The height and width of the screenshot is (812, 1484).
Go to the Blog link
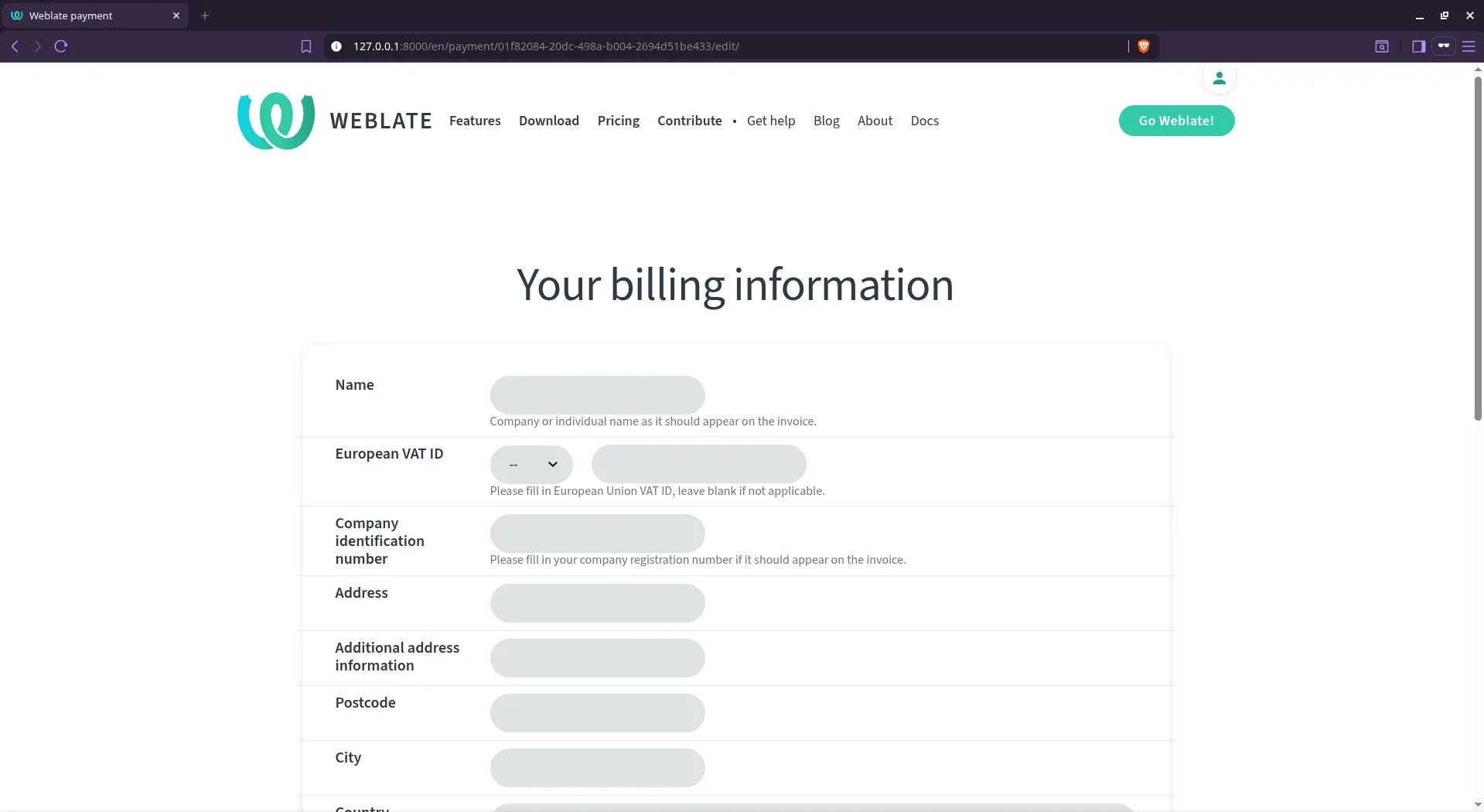(x=827, y=121)
